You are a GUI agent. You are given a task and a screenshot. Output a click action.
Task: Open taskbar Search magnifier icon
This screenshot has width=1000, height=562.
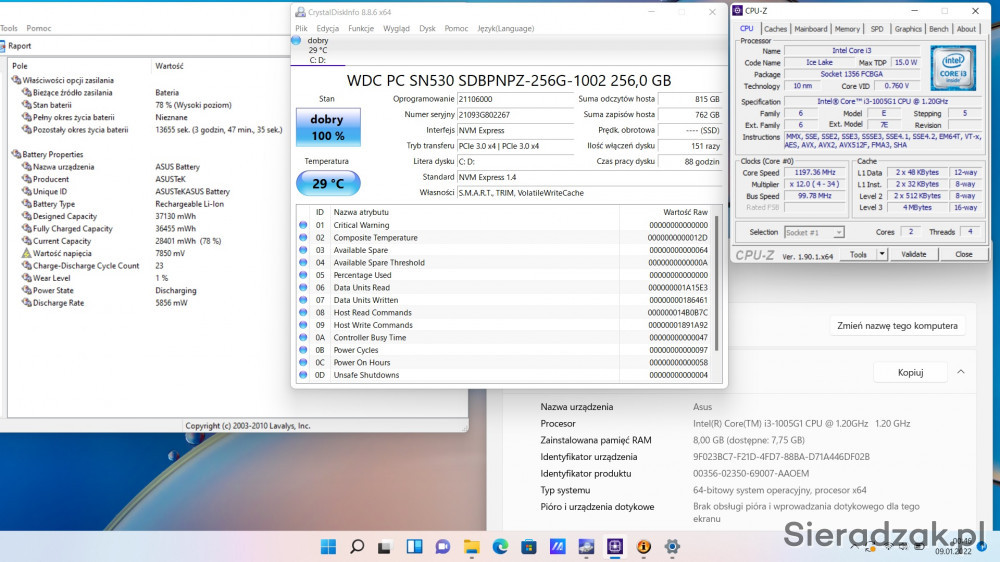357,547
